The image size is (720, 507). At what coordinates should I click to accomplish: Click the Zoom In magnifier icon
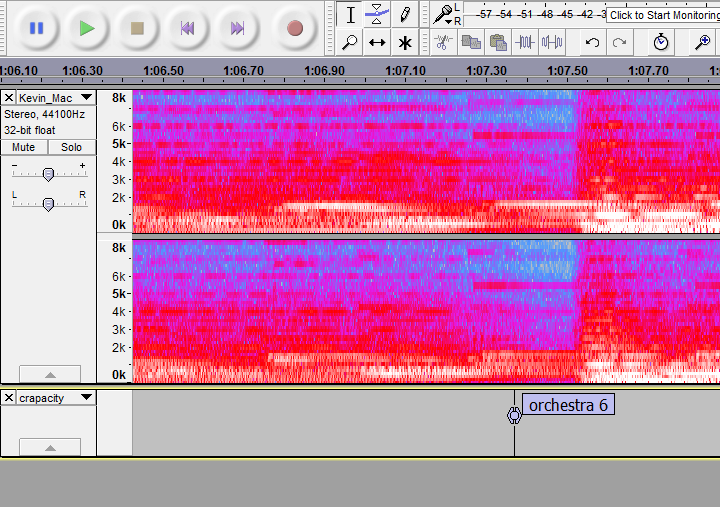pos(702,43)
